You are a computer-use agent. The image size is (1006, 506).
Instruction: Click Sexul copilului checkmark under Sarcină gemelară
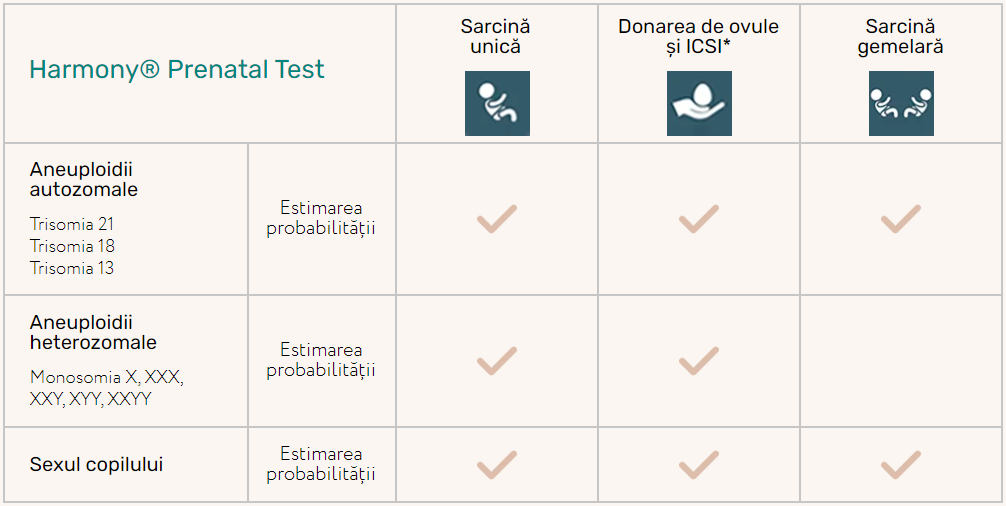click(901, 465)
